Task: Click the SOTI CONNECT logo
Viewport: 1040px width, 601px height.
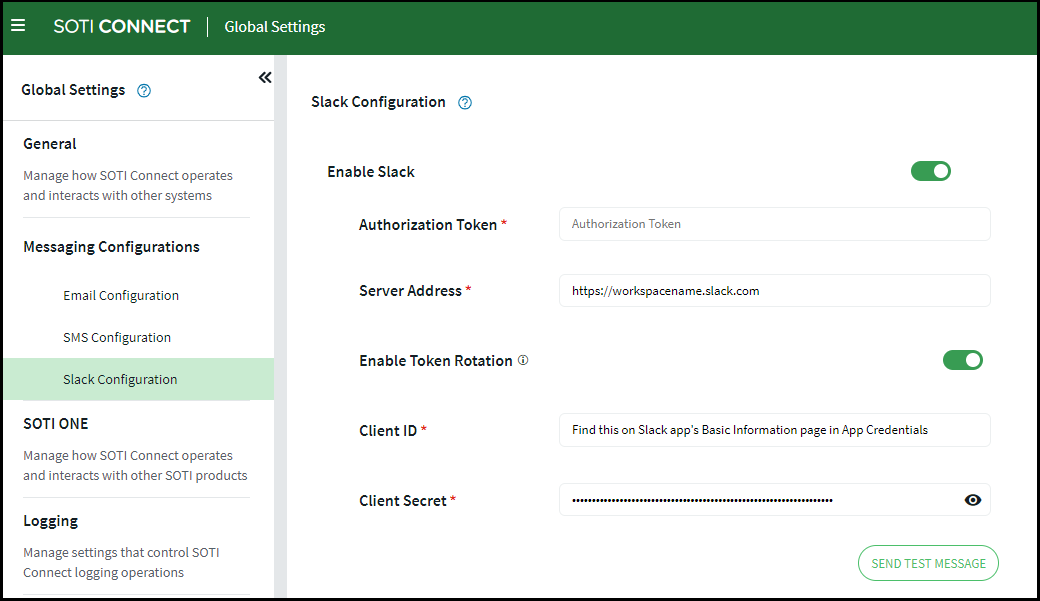Action: pyautogui.click(x=121, y=27)
